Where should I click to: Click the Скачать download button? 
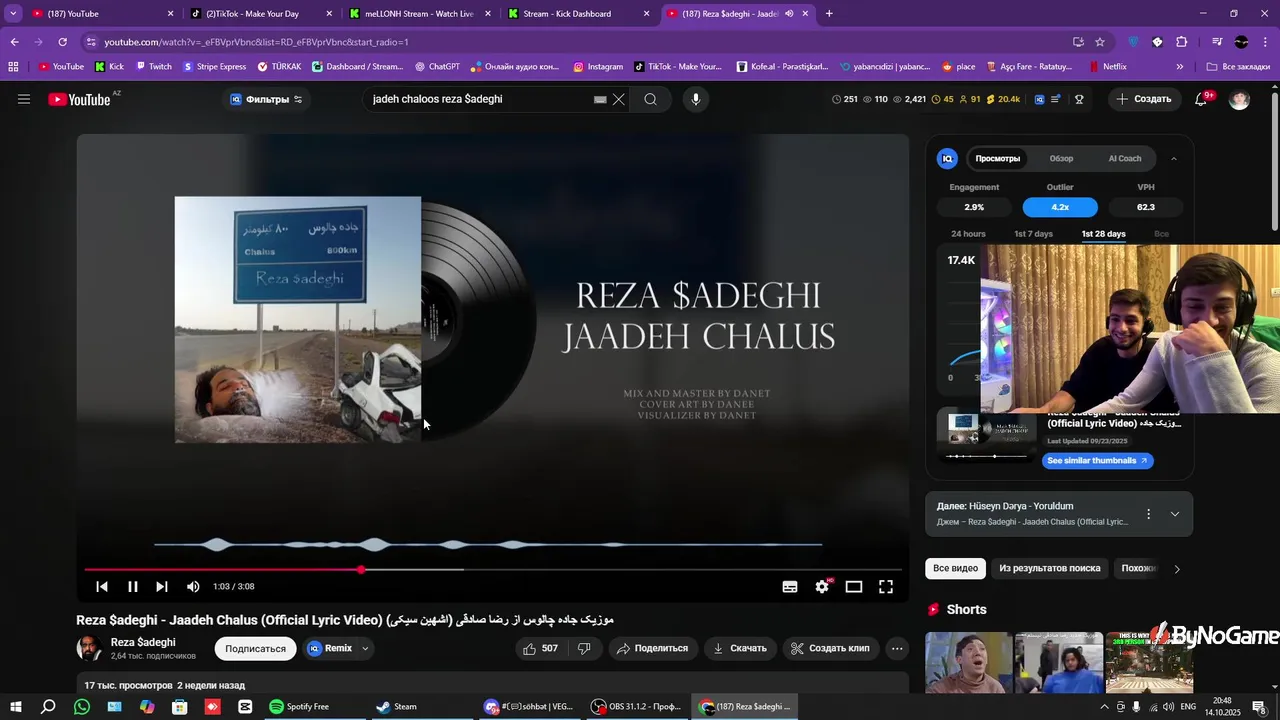739,648
